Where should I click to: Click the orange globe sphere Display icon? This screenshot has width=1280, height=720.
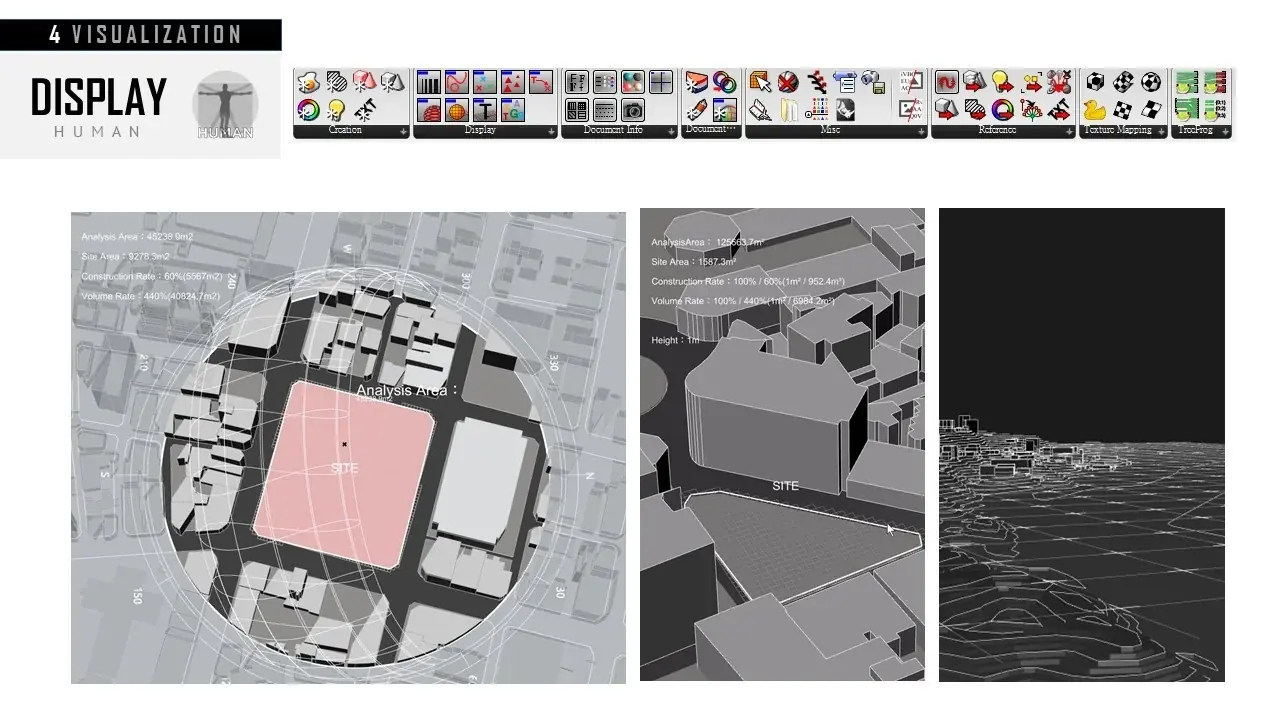[457, 110]
